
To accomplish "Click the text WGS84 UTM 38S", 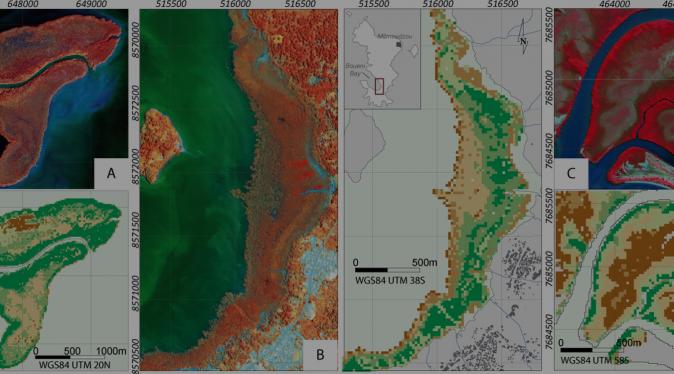I will pyautogui.click(x=390, y=280).
